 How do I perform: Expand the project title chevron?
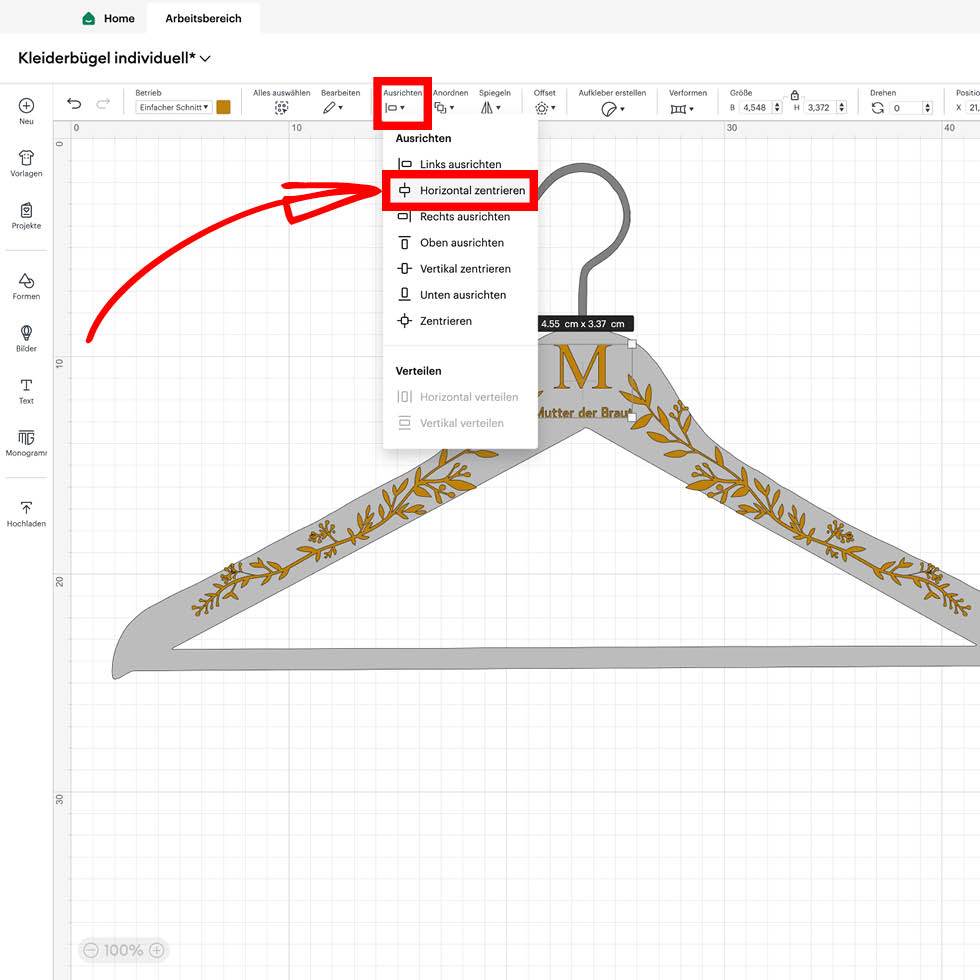(206, 59)
